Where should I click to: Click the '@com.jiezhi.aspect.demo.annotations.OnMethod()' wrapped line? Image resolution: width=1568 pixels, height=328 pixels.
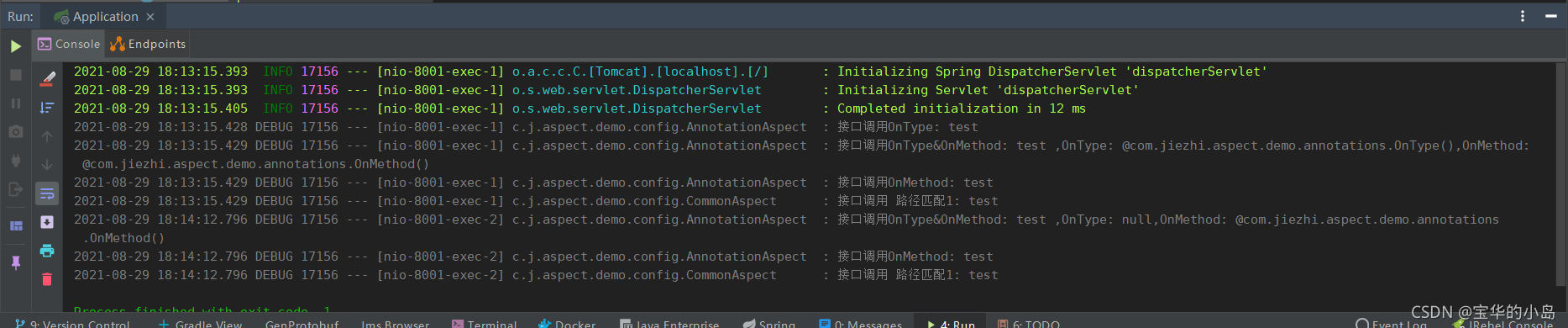click(x=255, y=164)
